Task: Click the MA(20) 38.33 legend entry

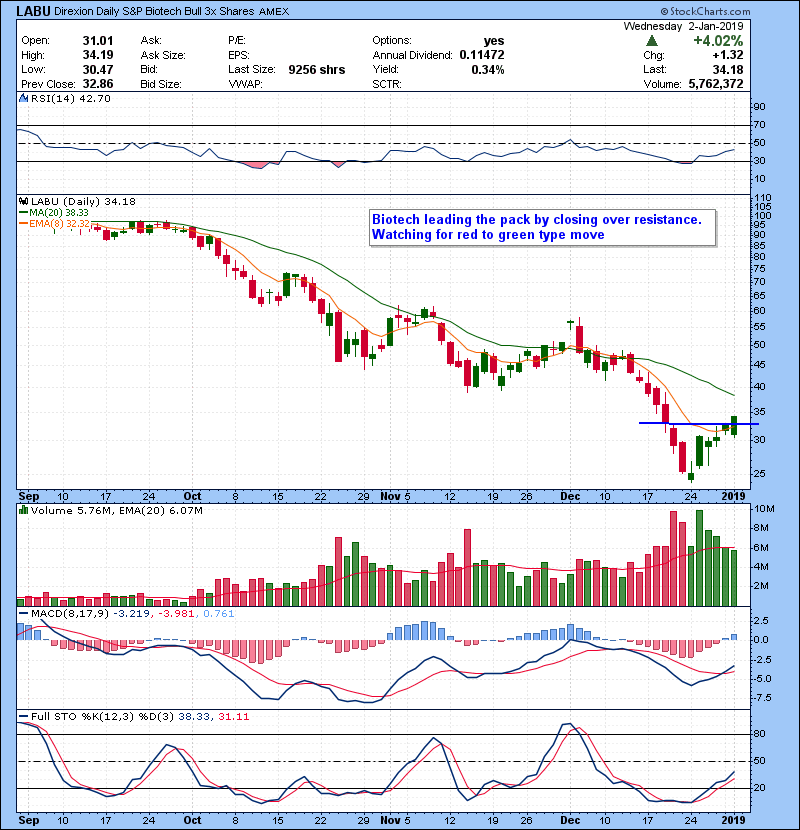Action: tap(55, 213)
